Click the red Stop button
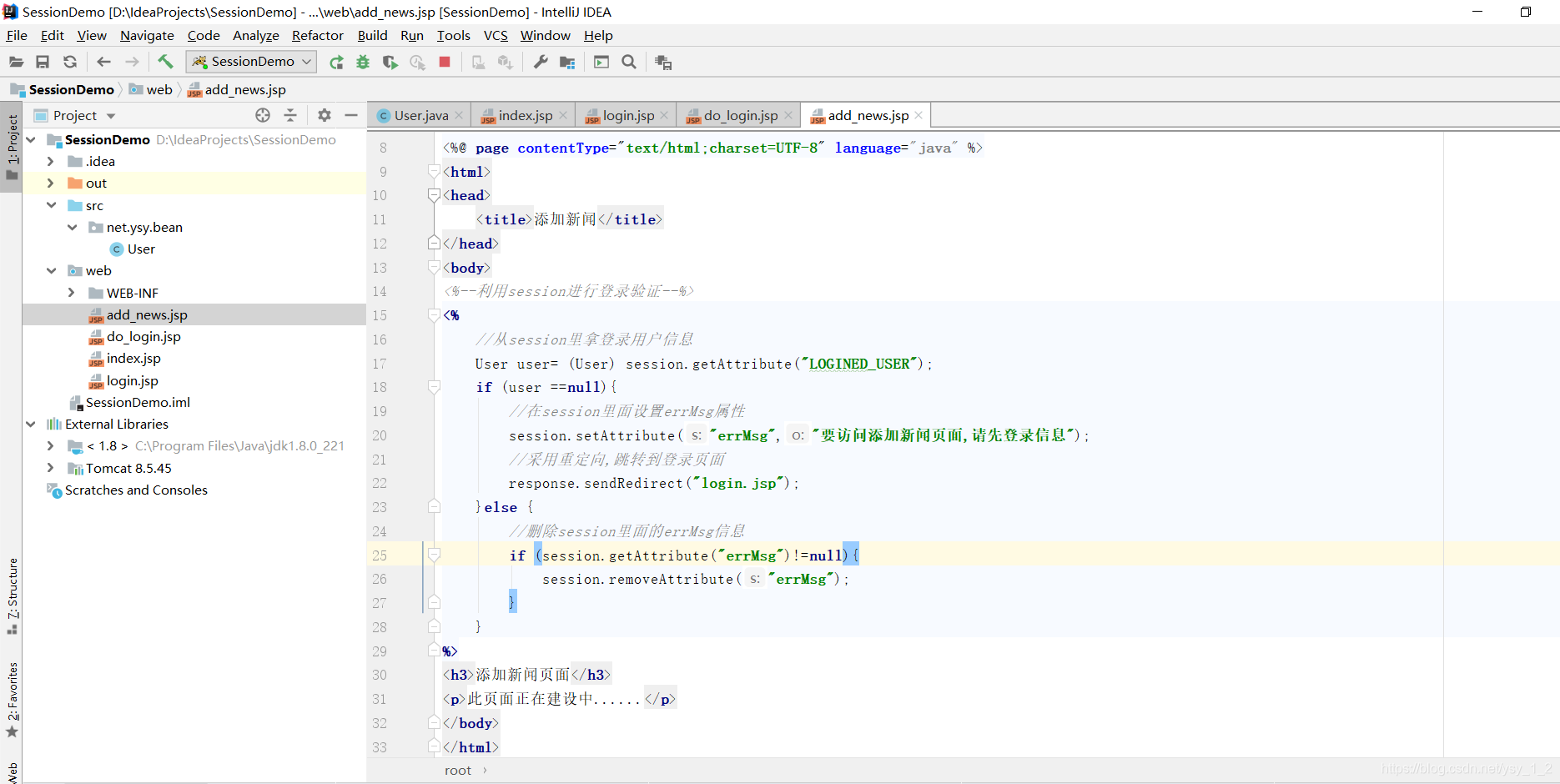The height and width of the screenshot is (784, 1560). click(445, 62)
